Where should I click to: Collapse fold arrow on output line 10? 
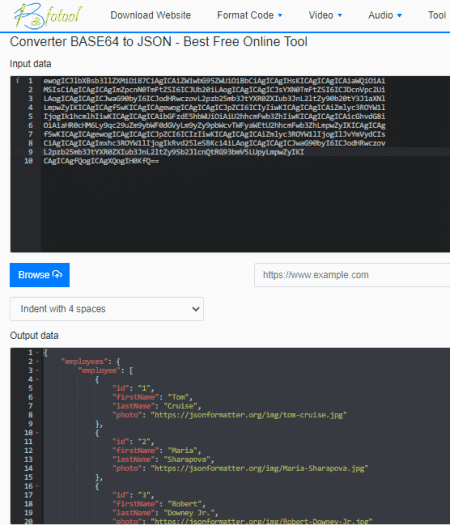37,433
